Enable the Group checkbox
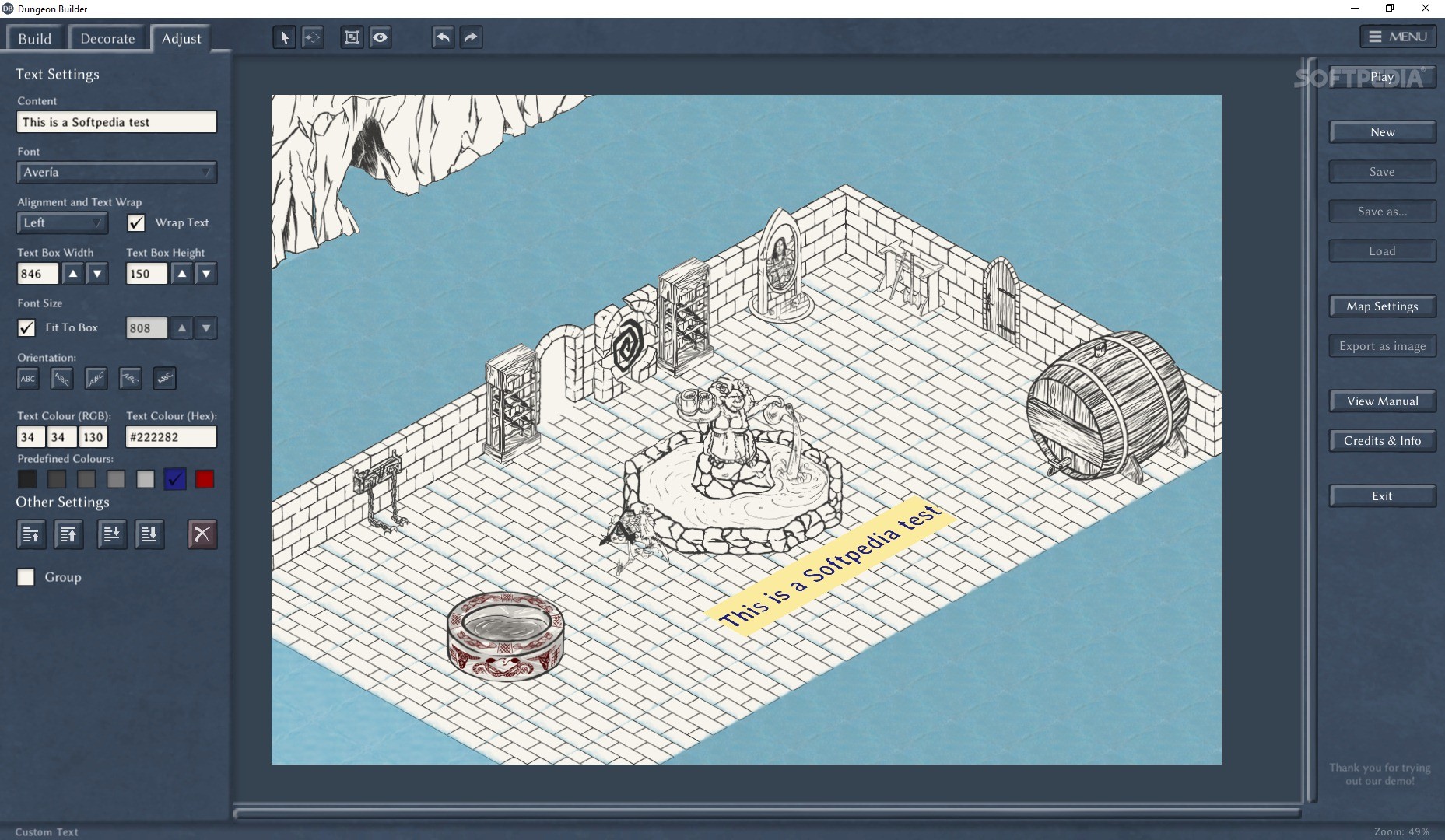Image resolution: width=1445 pixels, height=840 pixels. pos(26,577)
